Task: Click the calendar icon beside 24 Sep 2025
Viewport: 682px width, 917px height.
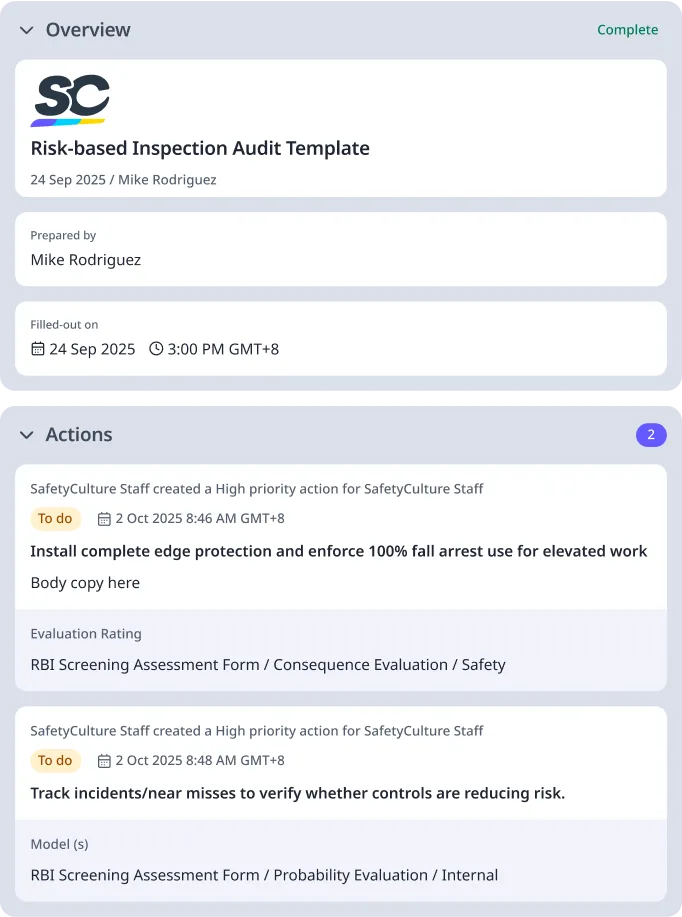Action: (x=38, y=349)
